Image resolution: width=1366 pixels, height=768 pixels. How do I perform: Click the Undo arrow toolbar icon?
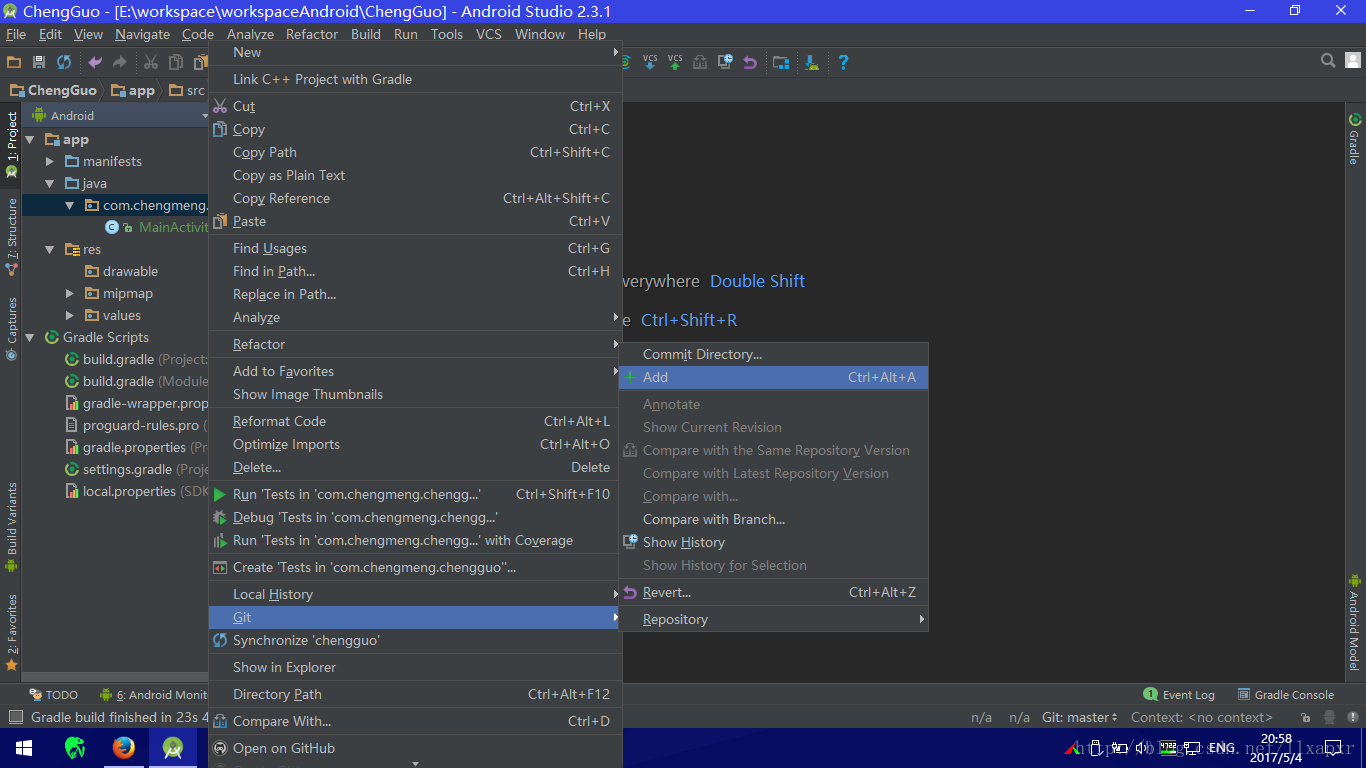[x=95, y=62]
